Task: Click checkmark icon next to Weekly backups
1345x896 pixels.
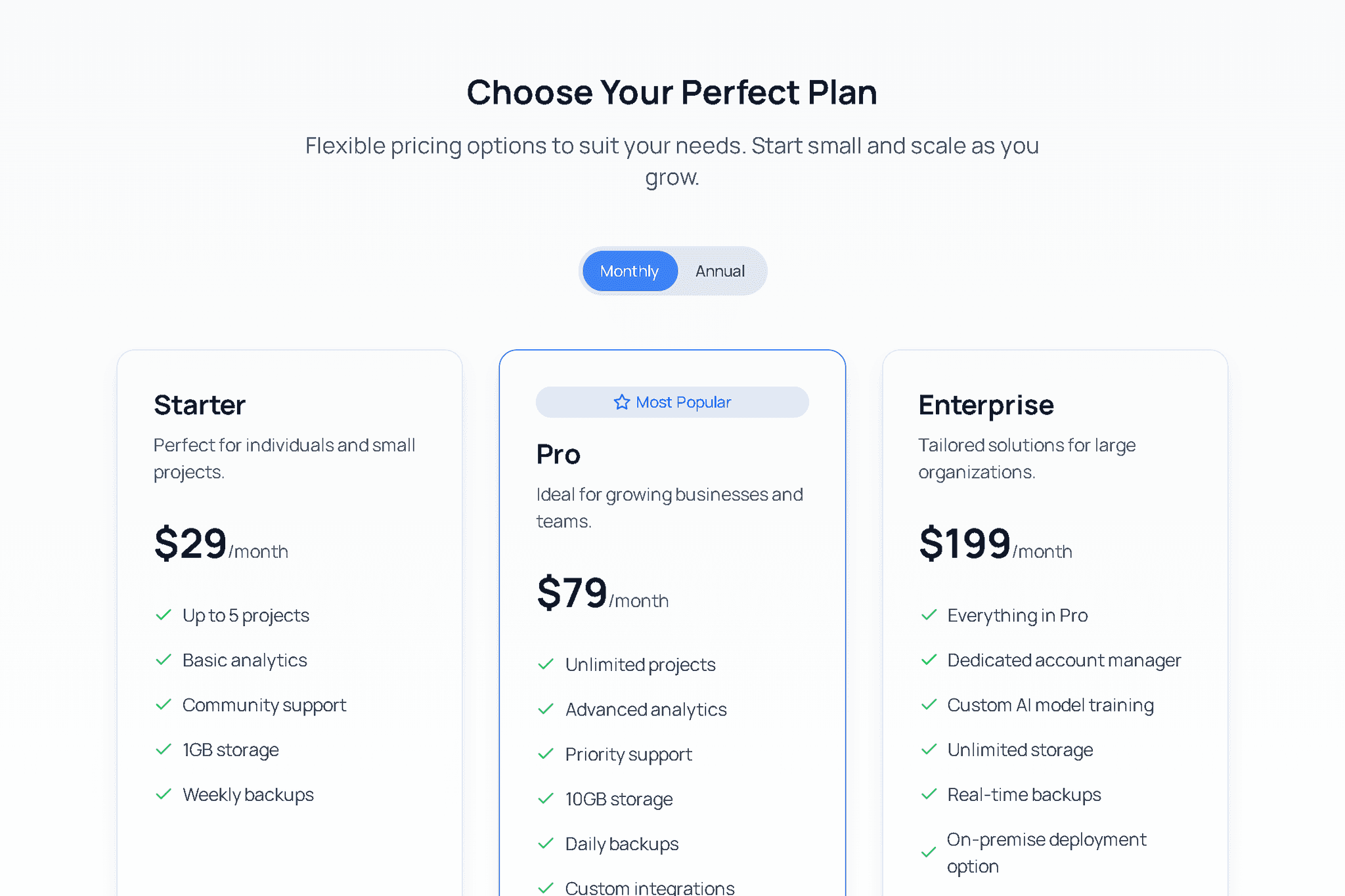Action: (x=164, y=794)
